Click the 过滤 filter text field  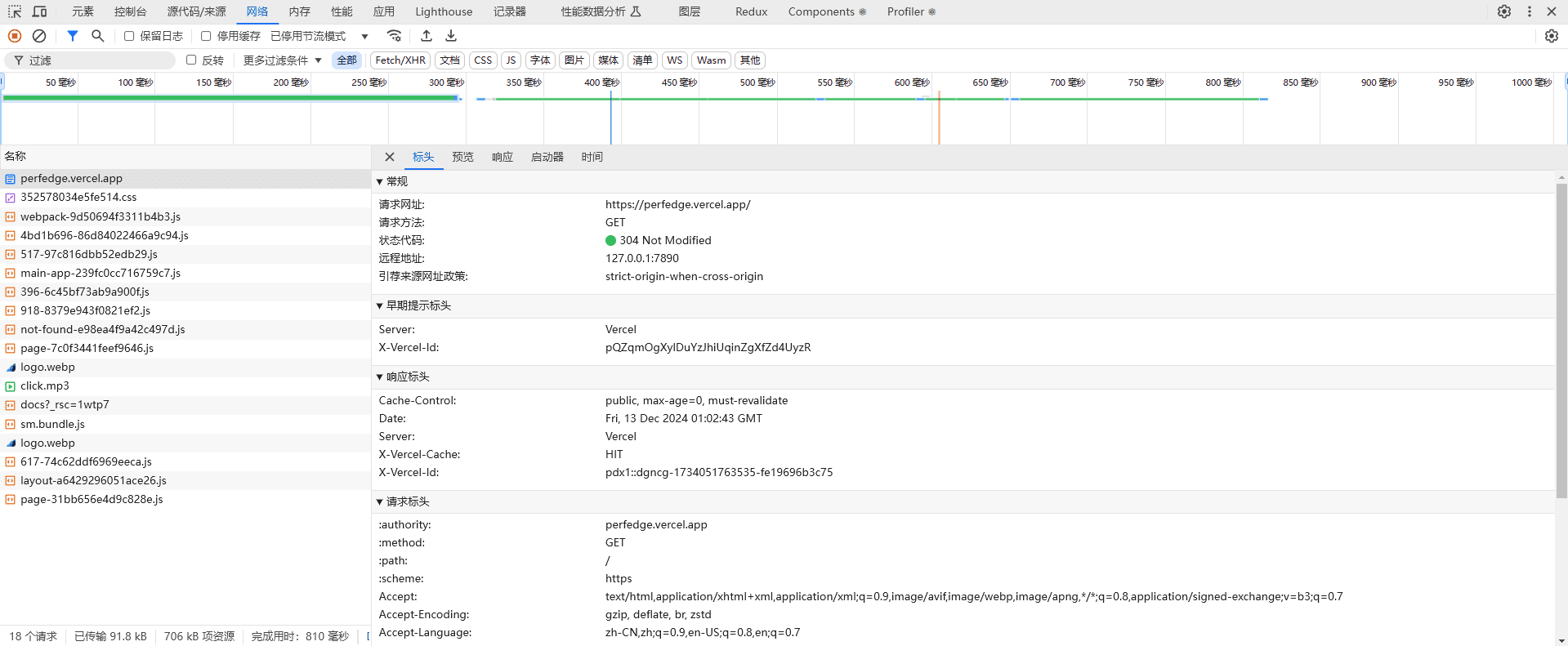pyautogui.click(x=98, y=60)
